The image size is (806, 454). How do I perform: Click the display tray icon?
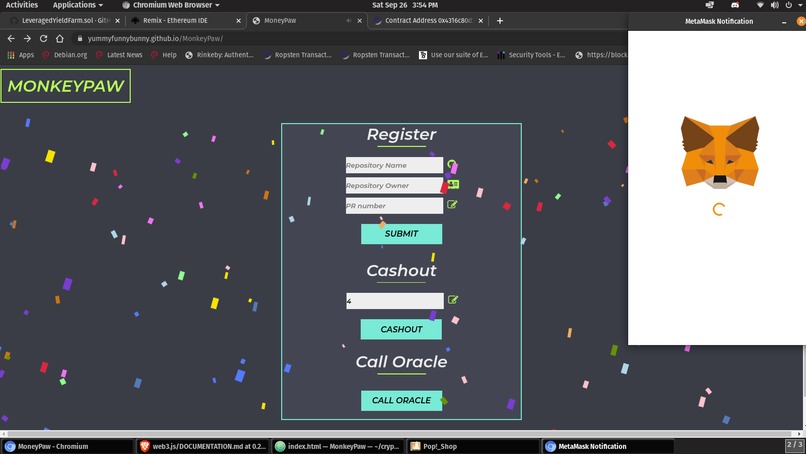click(x=710, y=5)
